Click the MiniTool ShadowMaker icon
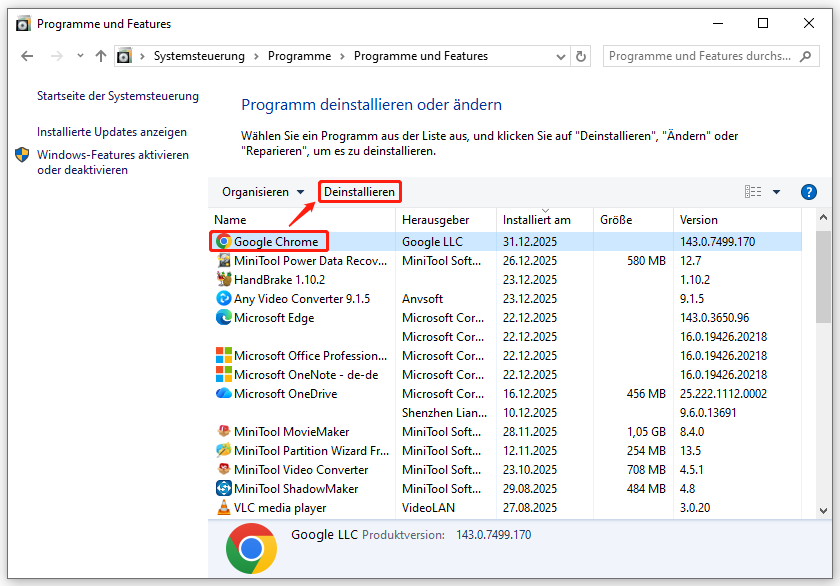Viewport: 840px width, 586px height. (x=225, y=488)
